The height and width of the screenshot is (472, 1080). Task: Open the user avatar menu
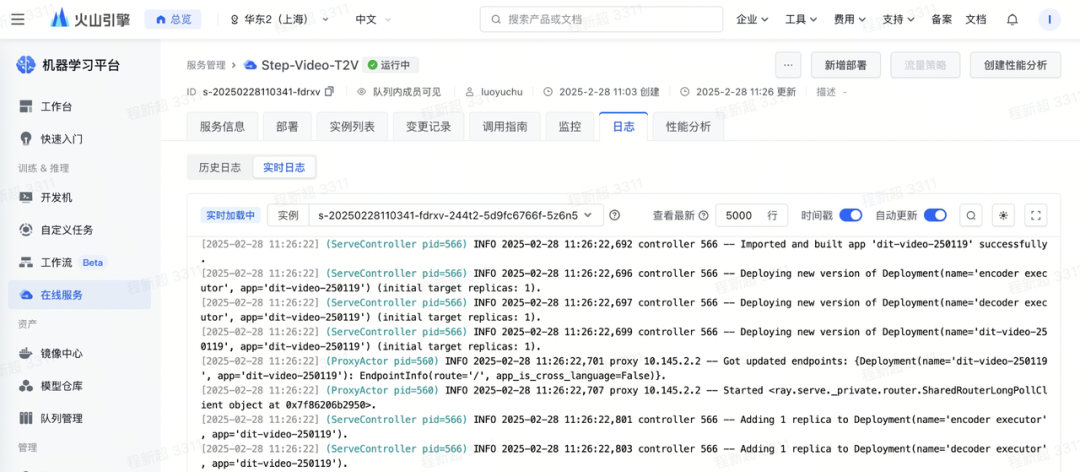(x=1049, y=19)
